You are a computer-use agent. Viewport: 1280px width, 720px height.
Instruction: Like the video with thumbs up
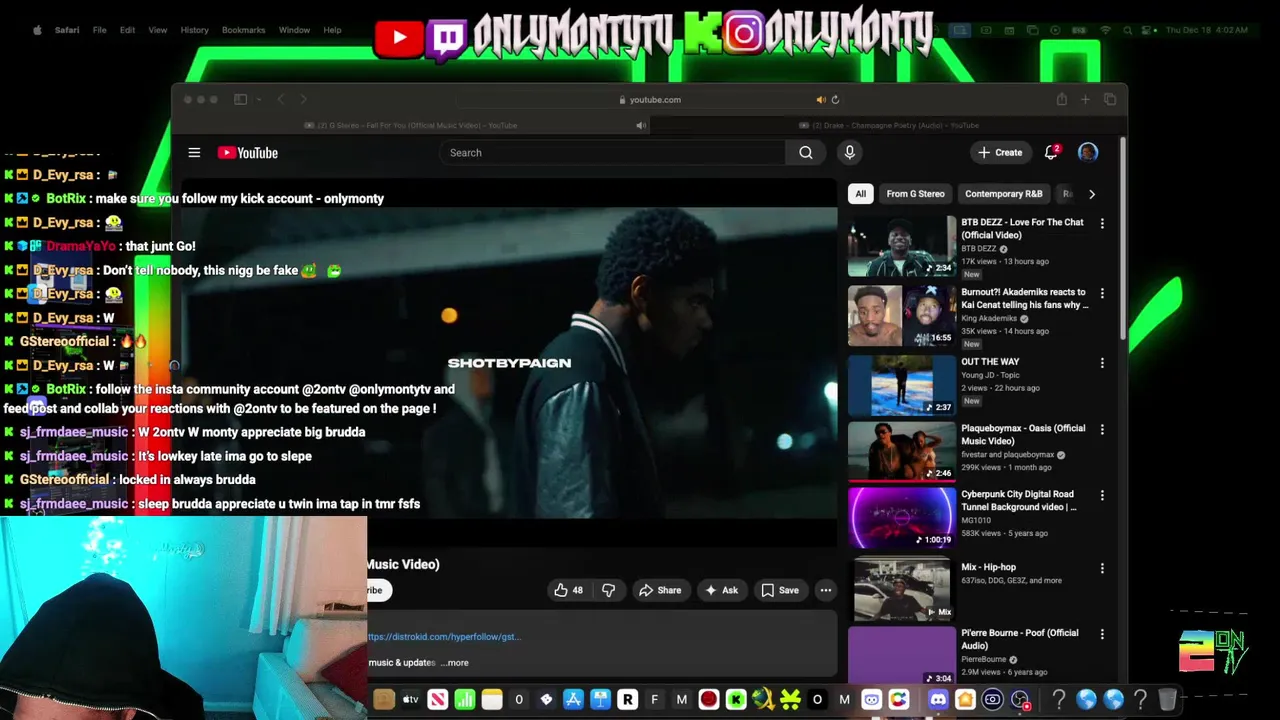pyautogui.click(x=569, y=590)
